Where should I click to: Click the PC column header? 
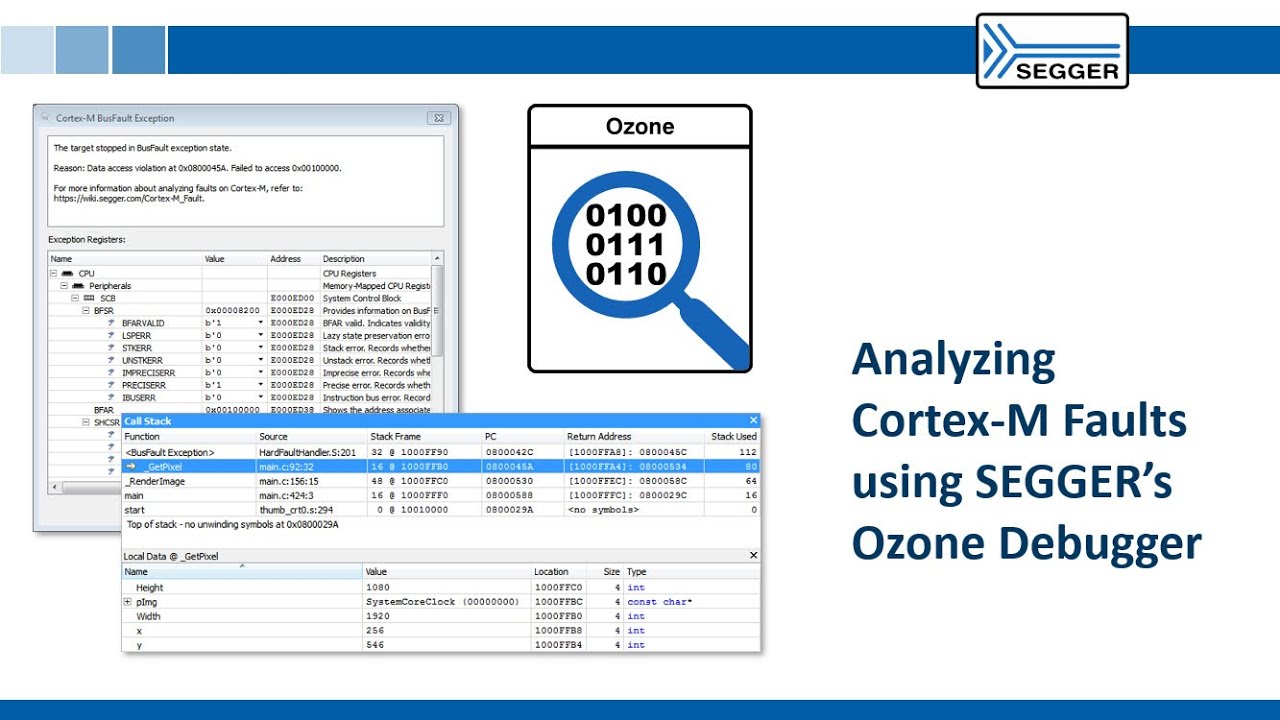click(x=523, y=436)
